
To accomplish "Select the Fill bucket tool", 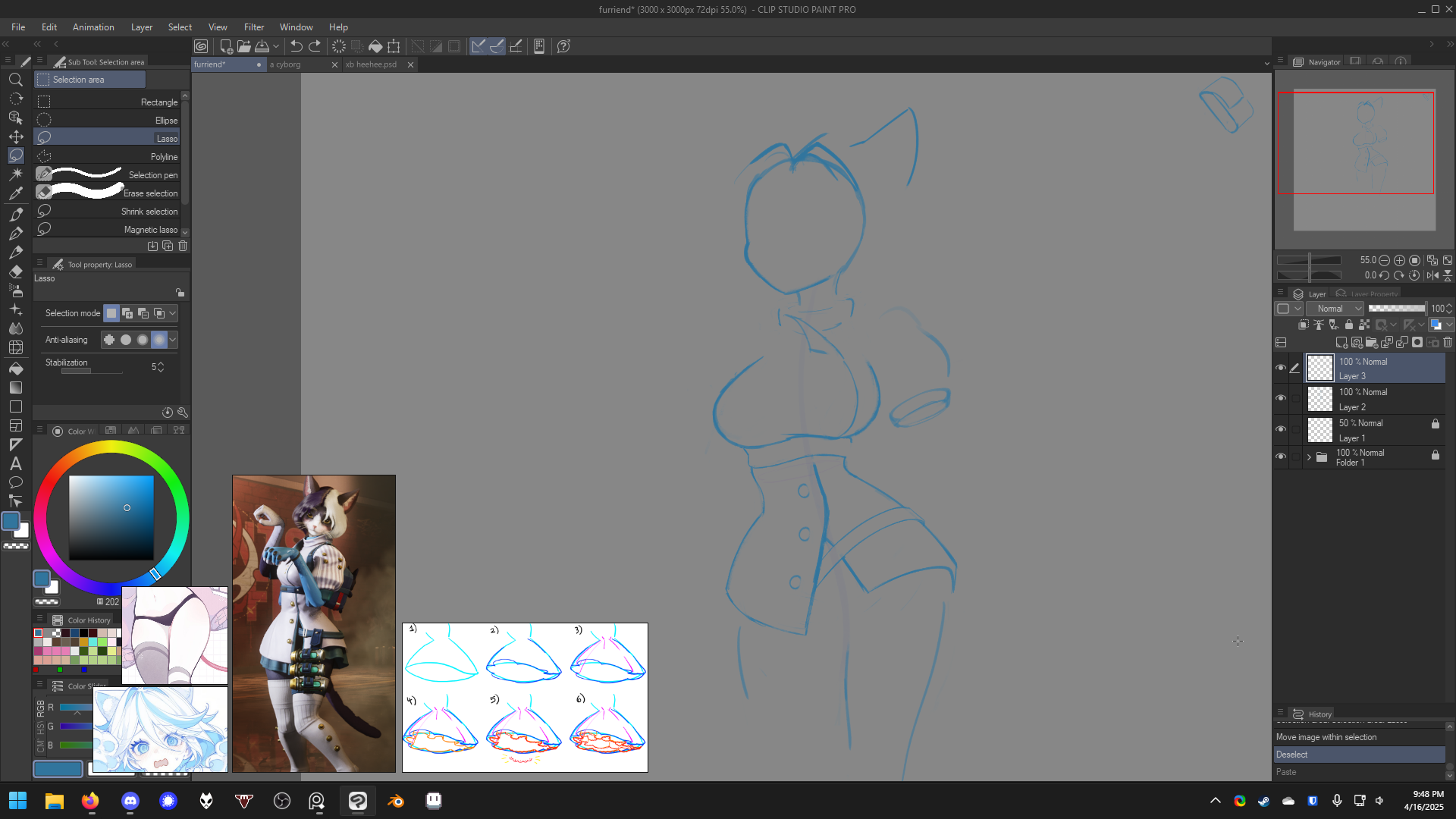I will [x=15, y=369].
